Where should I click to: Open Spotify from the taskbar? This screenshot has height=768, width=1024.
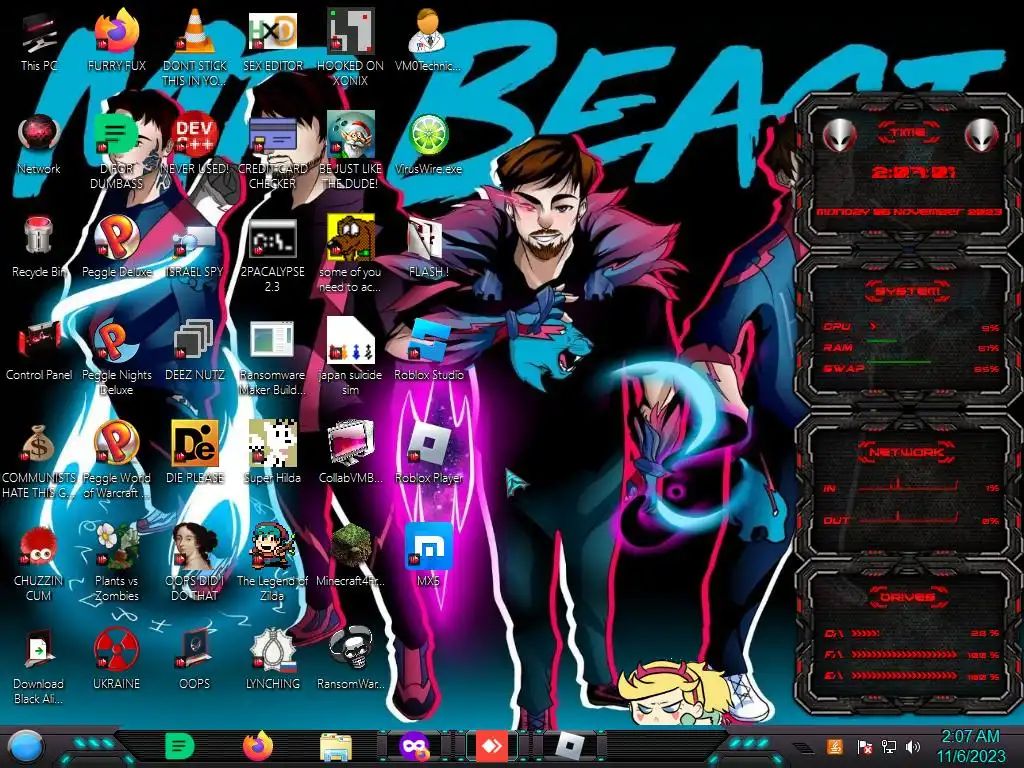tap(180, 746)
